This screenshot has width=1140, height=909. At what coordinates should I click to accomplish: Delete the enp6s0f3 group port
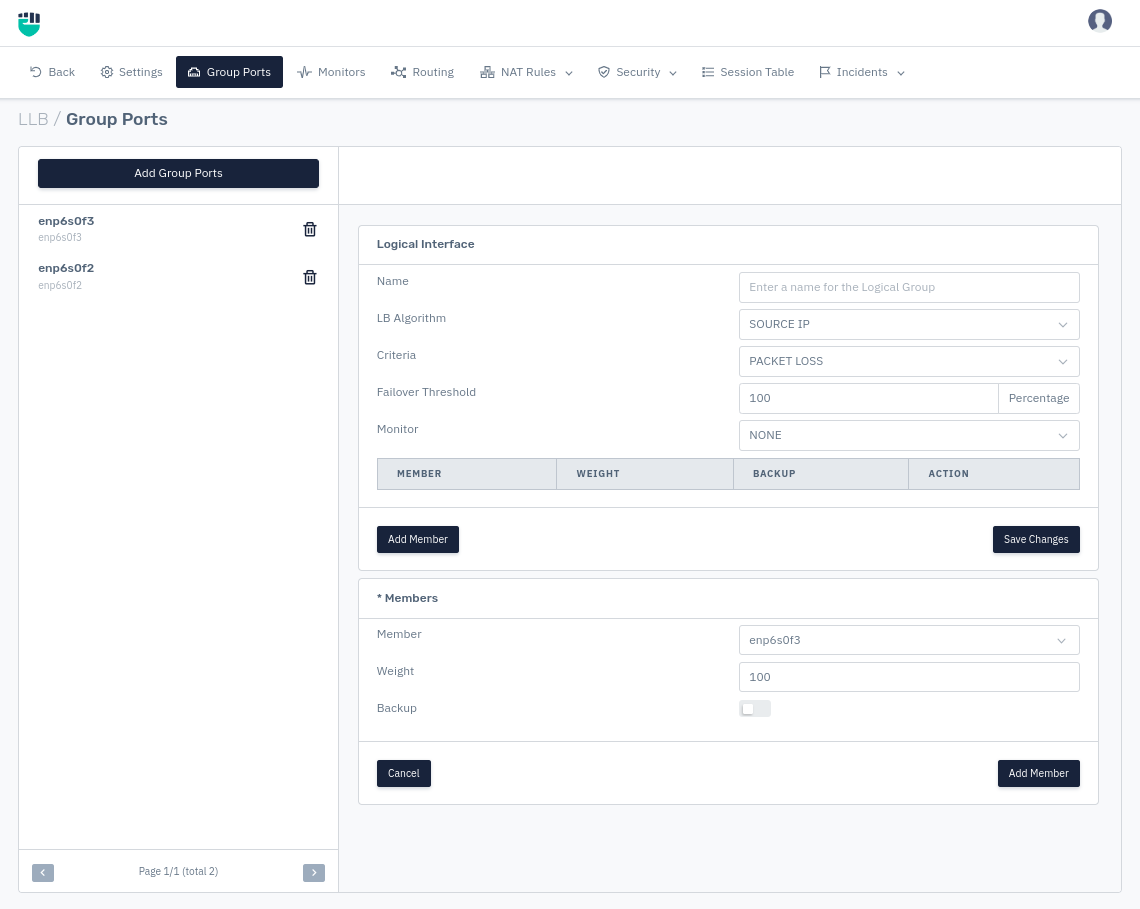click(310, 229)
